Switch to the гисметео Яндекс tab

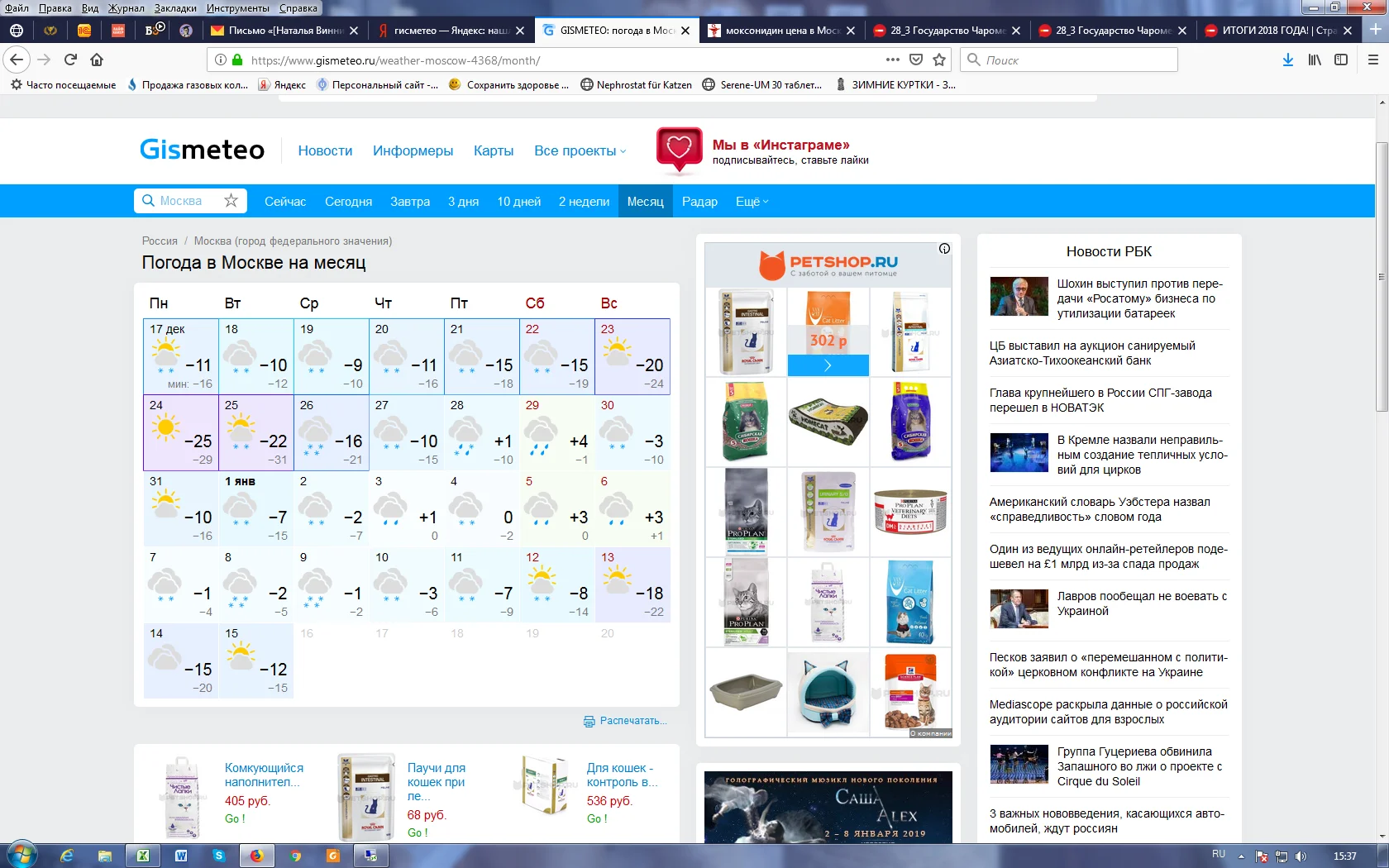[451, 31]
